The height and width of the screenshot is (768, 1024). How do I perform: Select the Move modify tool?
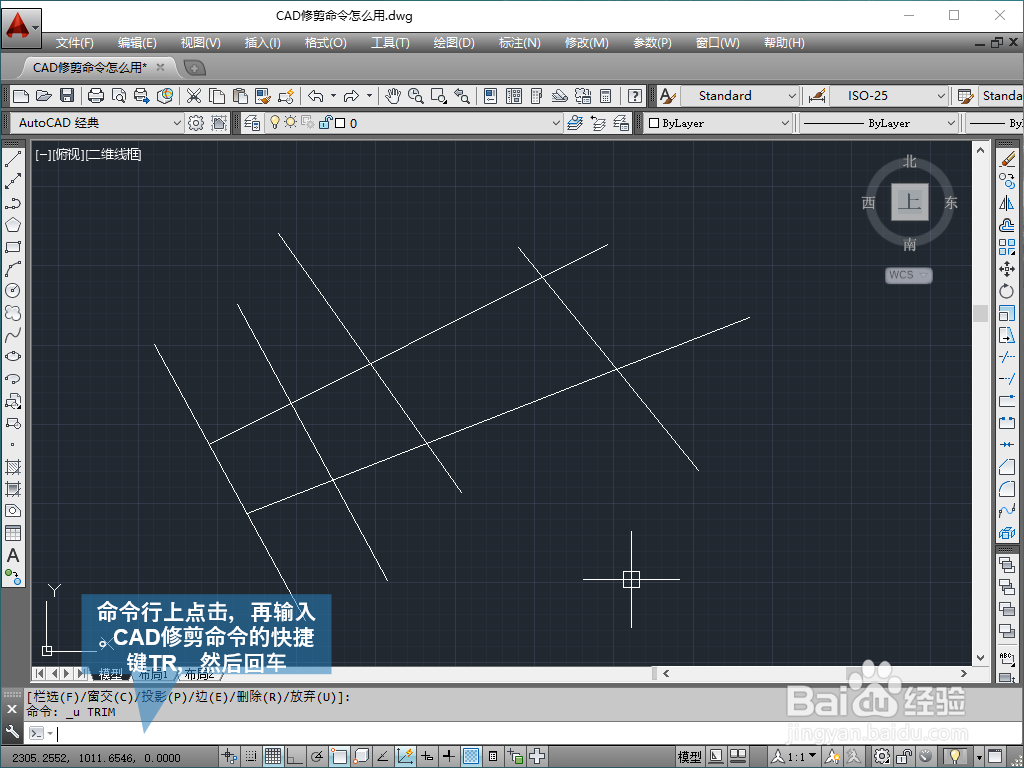point(1006,269)
